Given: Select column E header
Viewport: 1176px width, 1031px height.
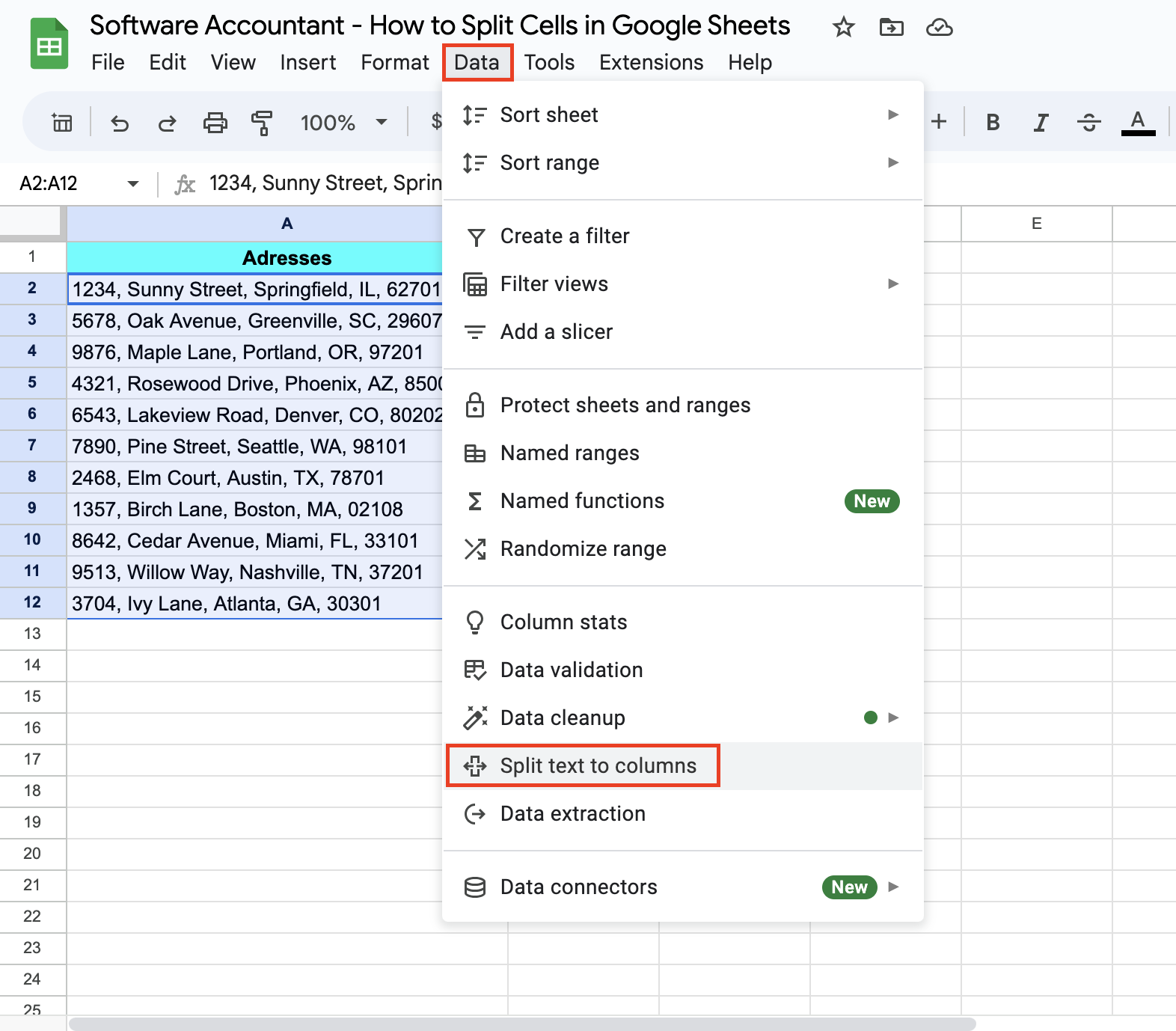Looking at the screenshot, I should 1037,223.
